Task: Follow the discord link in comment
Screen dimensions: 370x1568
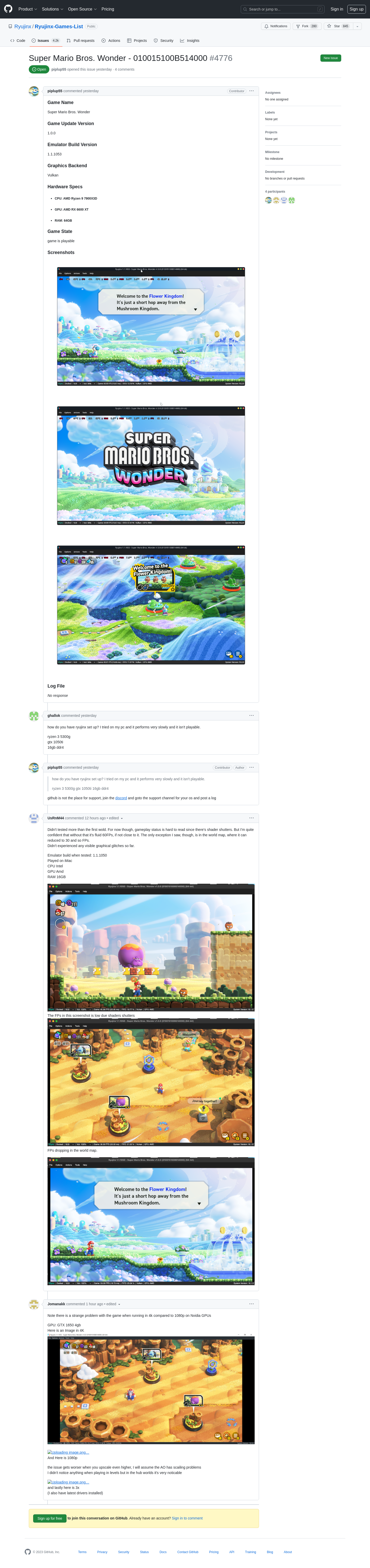Action: tap(121, 798)
